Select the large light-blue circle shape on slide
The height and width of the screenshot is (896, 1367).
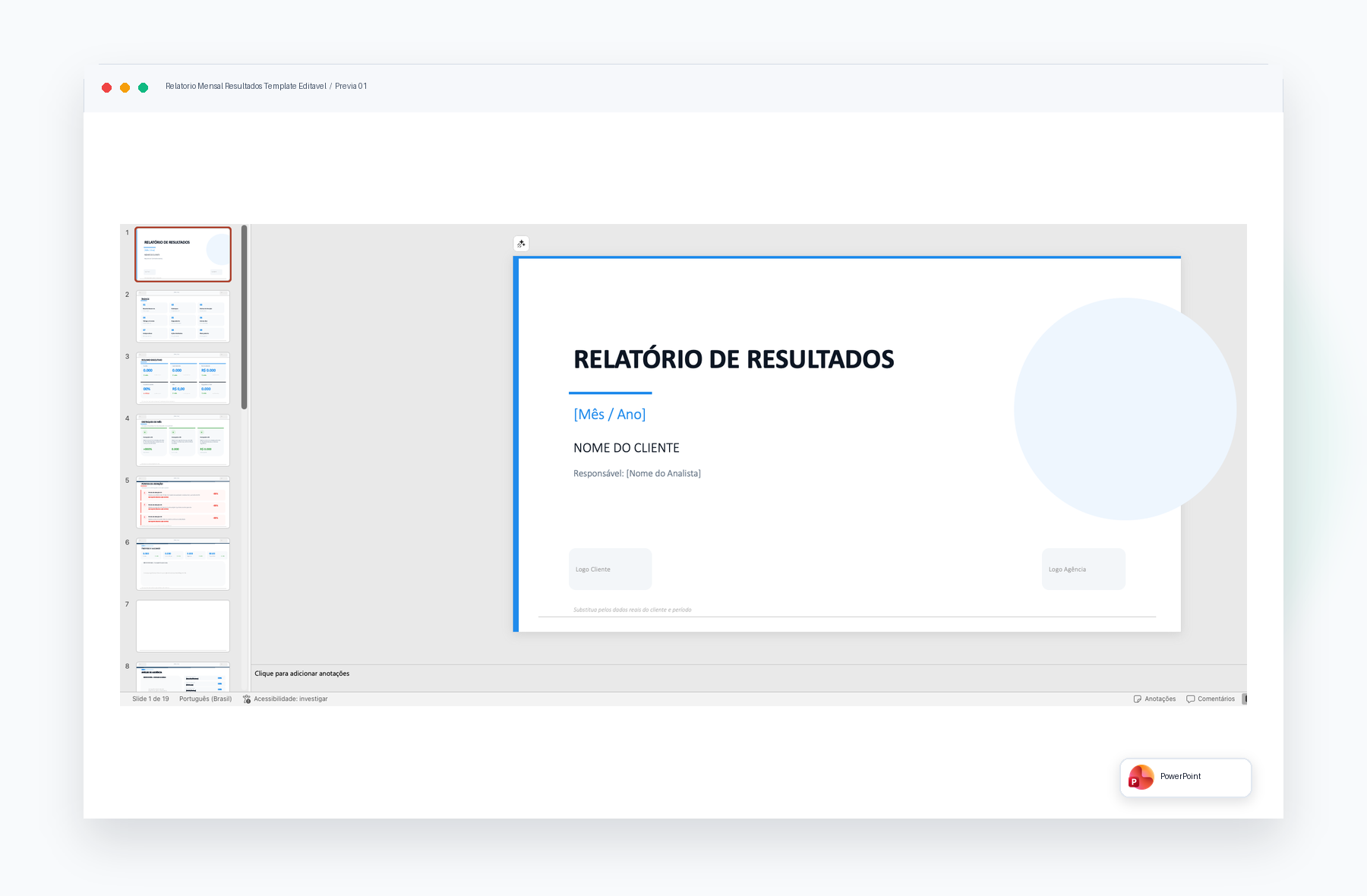(x=1125, y=409)
